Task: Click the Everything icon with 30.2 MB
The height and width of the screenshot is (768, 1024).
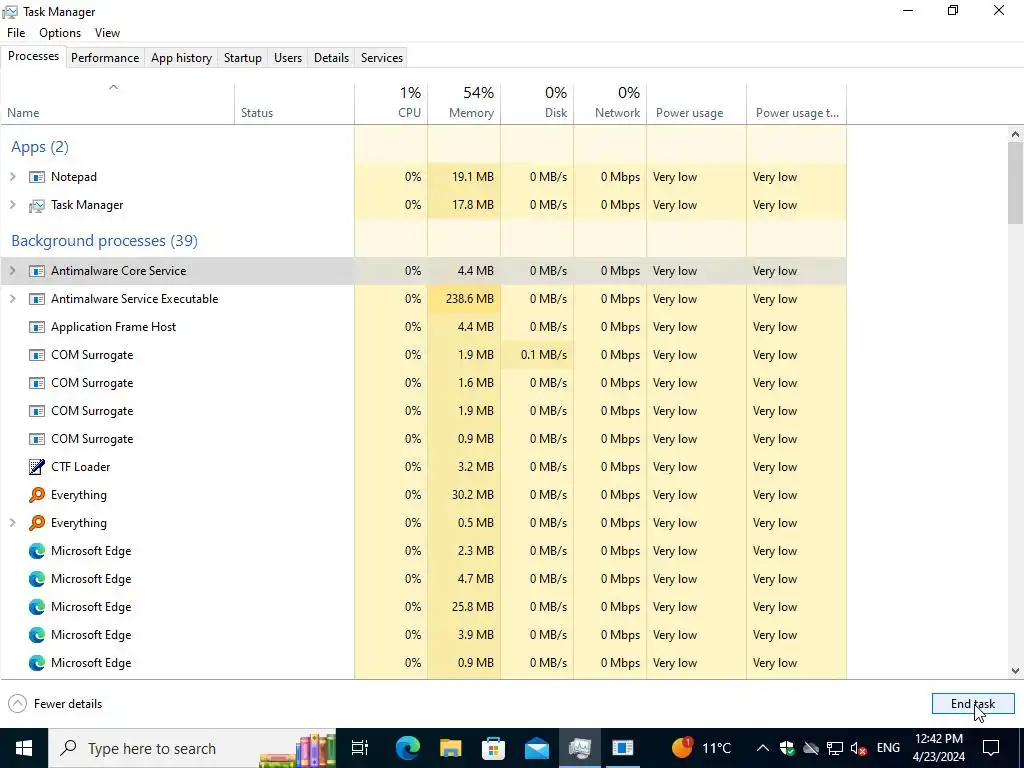Action: (x=37, y=495)
